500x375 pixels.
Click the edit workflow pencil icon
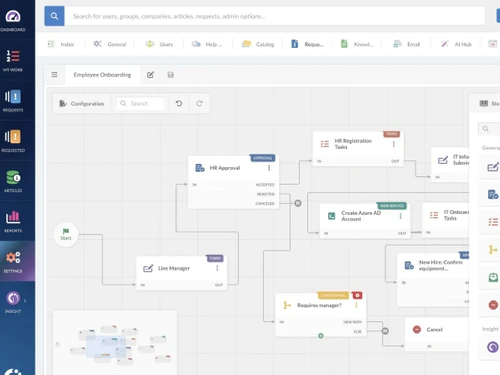[150, 75]
